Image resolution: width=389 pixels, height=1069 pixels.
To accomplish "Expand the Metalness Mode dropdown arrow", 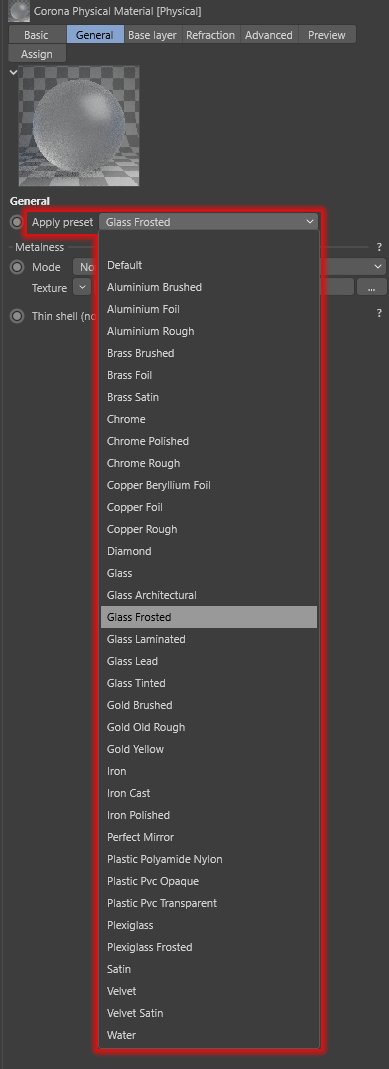I will tap(378, 267).
